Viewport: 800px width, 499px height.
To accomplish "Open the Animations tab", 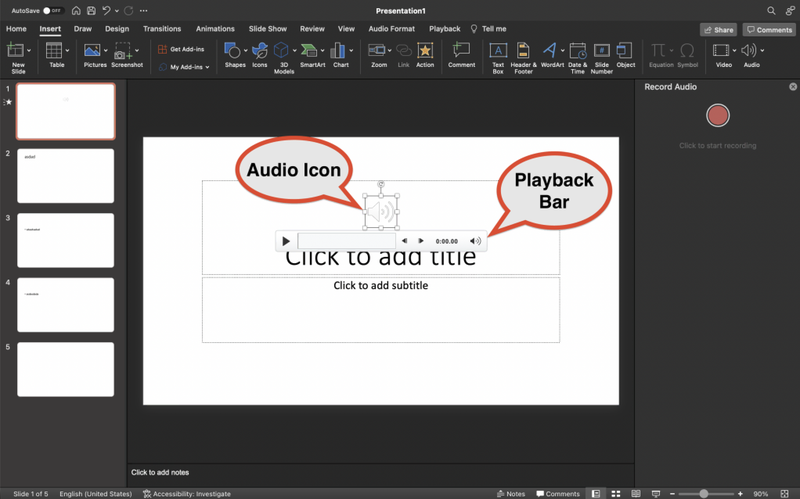I will 215,29.
